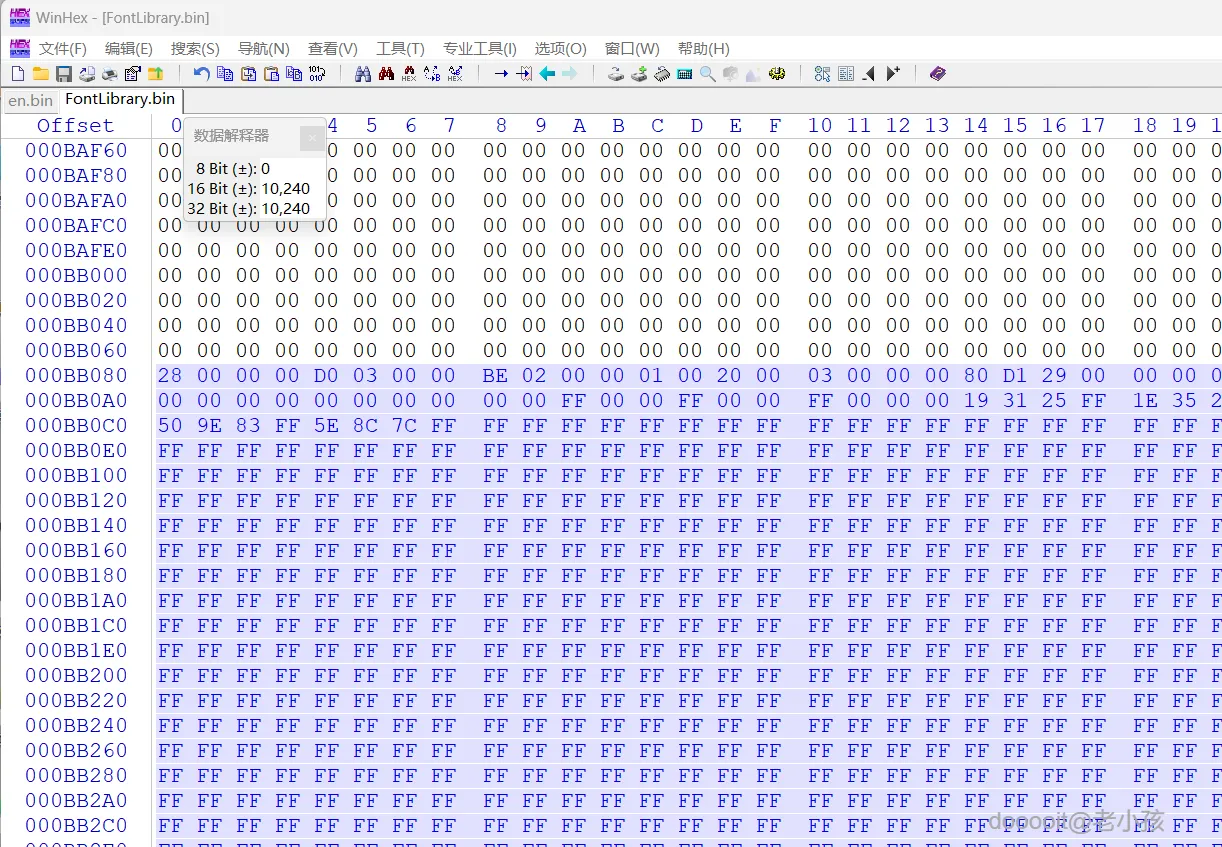This screenshot has width=1222, height=847.
Task: Create a new file with the New icon
Action: pos(17,74)
